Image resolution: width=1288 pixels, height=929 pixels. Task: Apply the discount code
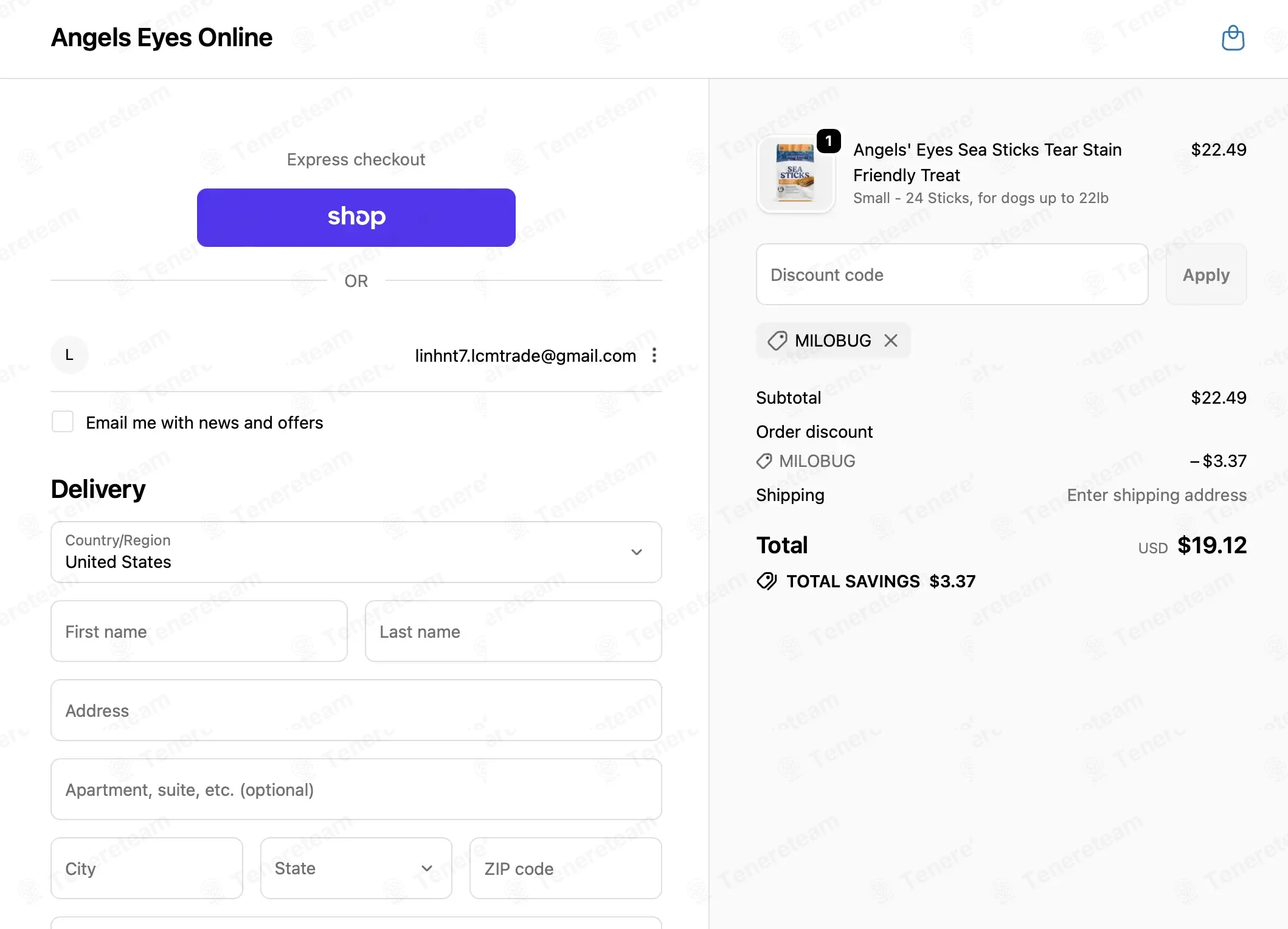[1206, 275]
